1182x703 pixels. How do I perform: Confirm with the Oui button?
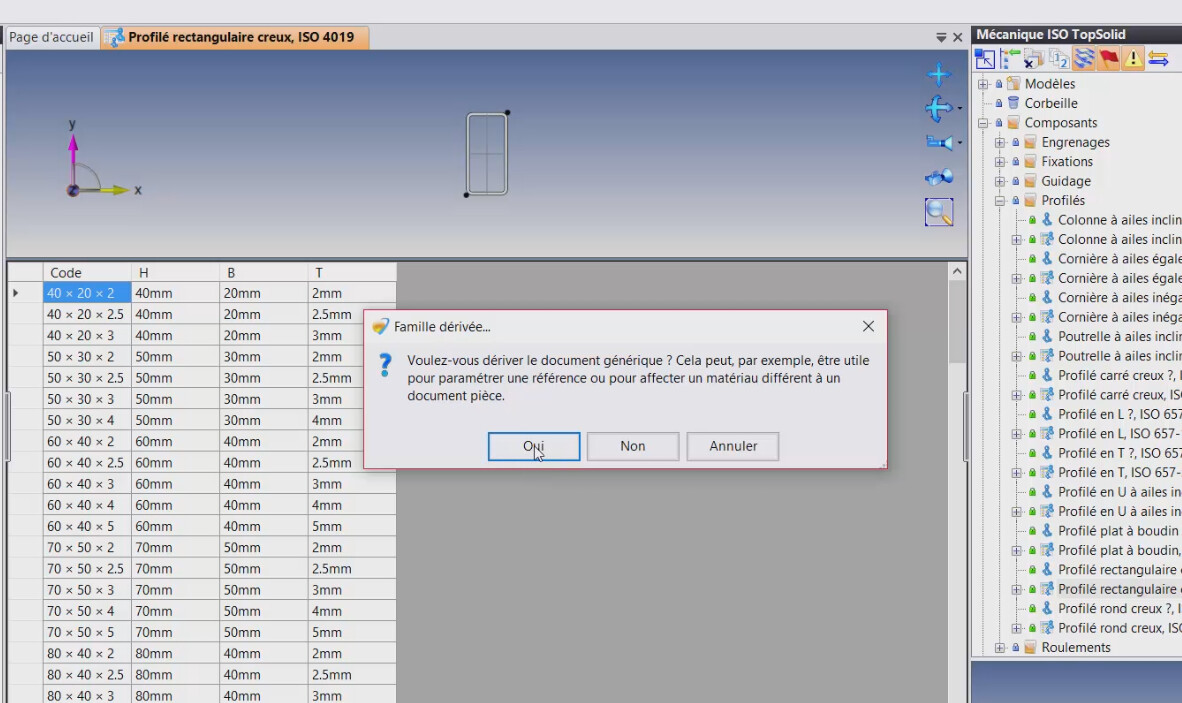pyautogui.click(x=534, y=446)
